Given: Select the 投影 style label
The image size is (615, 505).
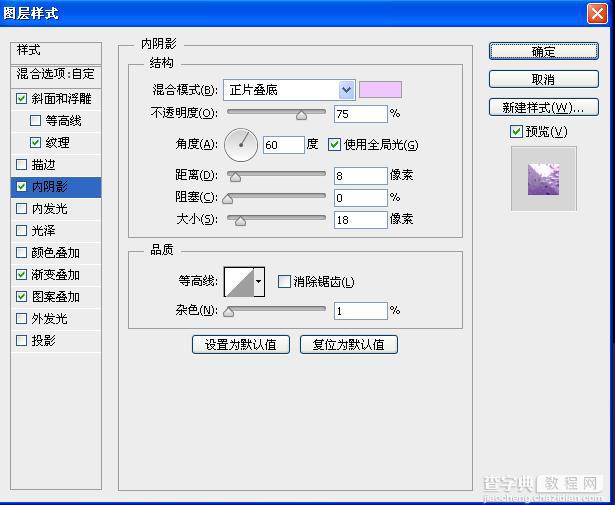Looking at the screenshot, I should coord(44,340).
